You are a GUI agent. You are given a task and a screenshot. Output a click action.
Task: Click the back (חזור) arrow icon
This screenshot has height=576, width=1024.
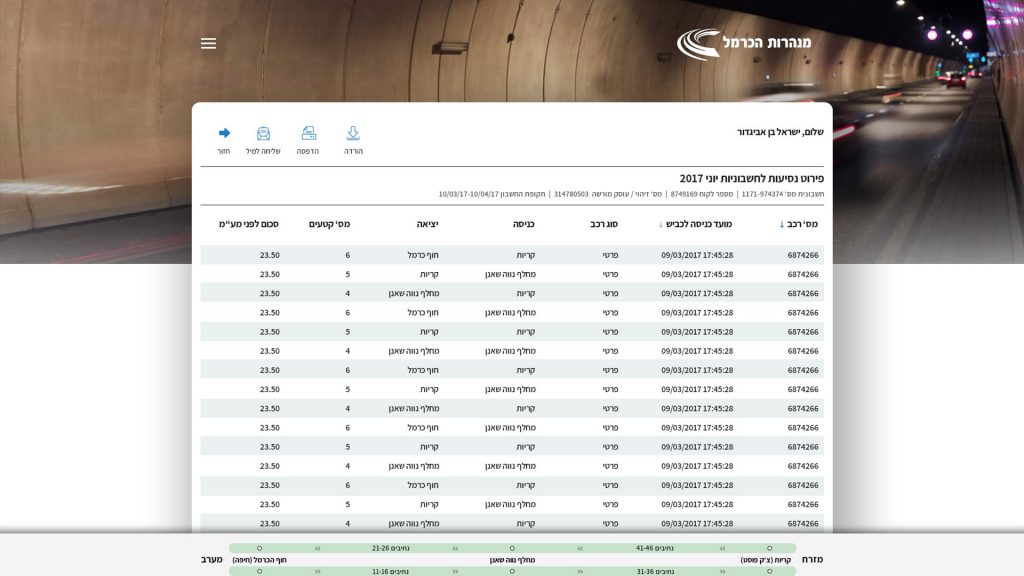point(224,133)
